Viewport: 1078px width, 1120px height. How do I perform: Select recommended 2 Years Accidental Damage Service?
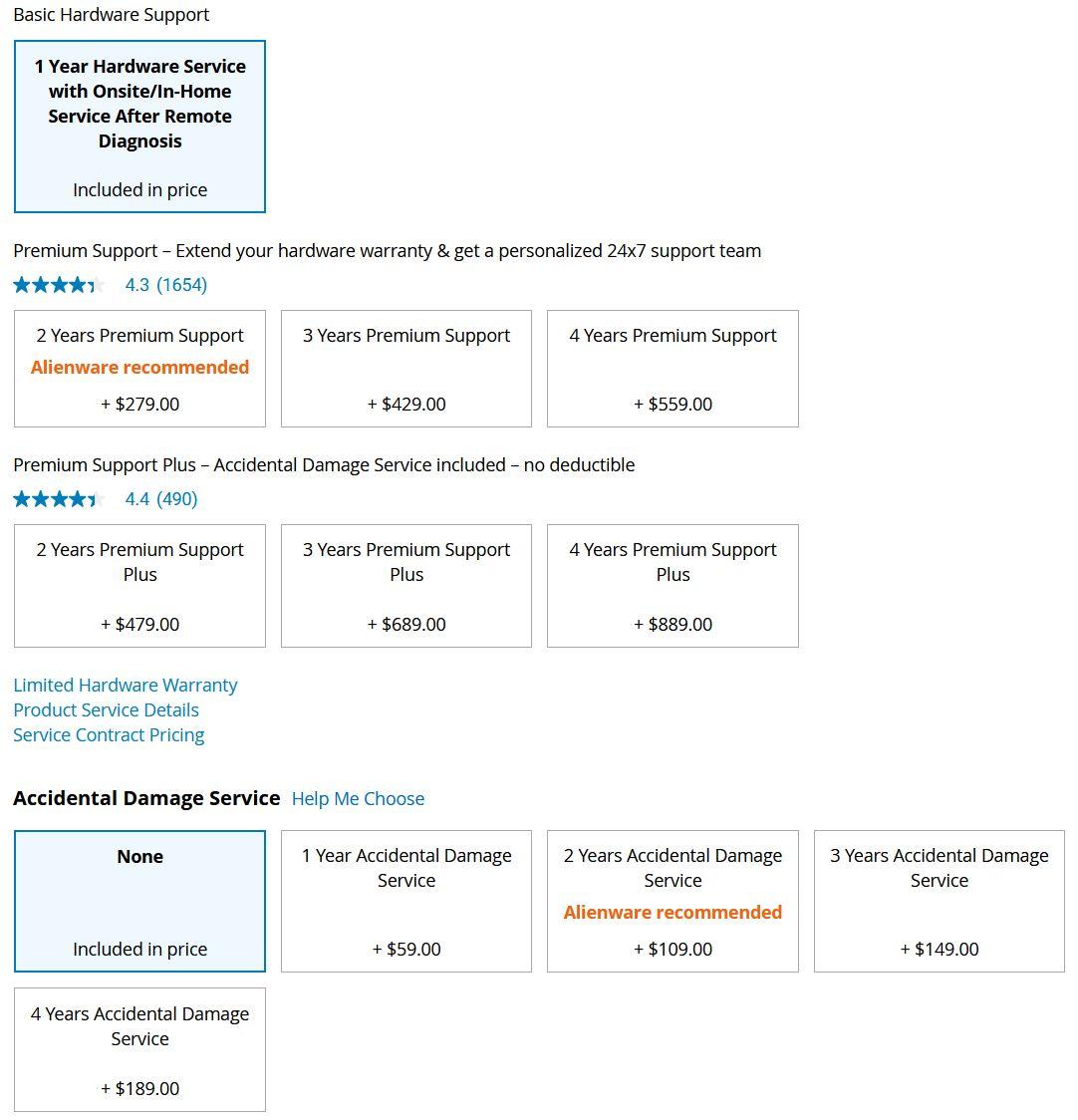click(x=673, y=901)
